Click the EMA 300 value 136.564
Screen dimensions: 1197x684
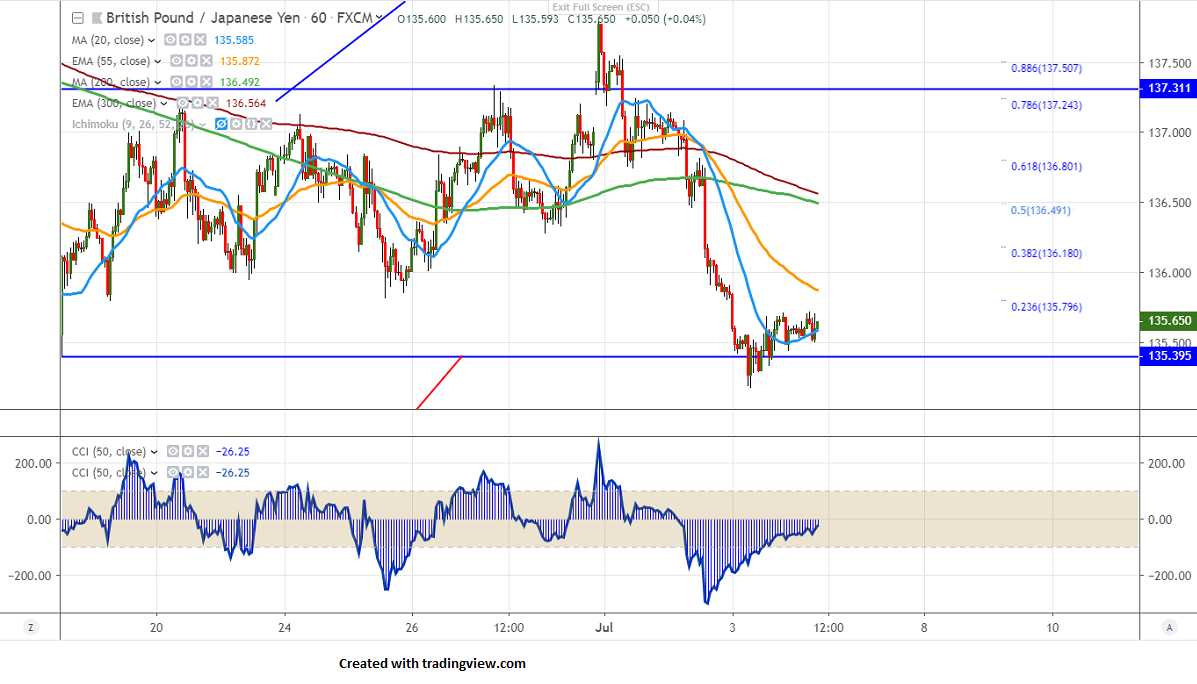tap(246, 103)
